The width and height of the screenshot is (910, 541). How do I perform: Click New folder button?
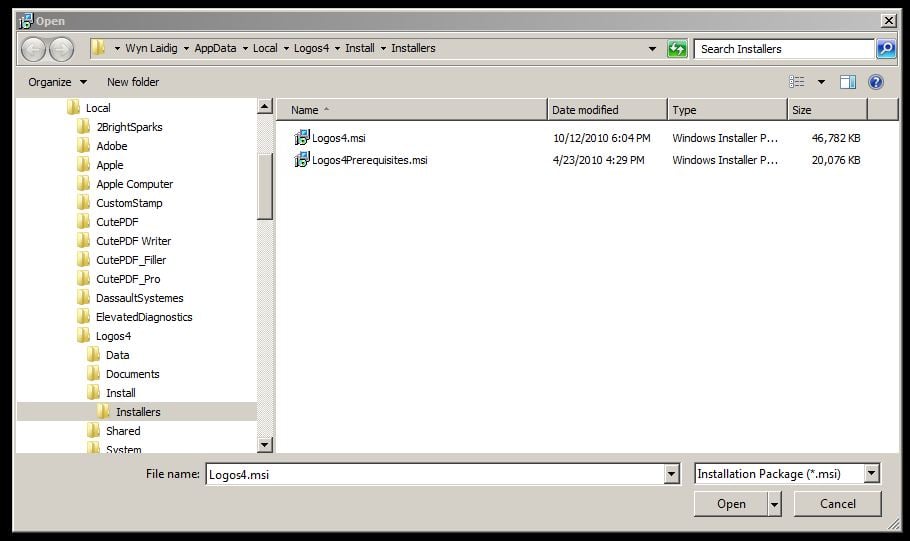click(x=133, y=82)
